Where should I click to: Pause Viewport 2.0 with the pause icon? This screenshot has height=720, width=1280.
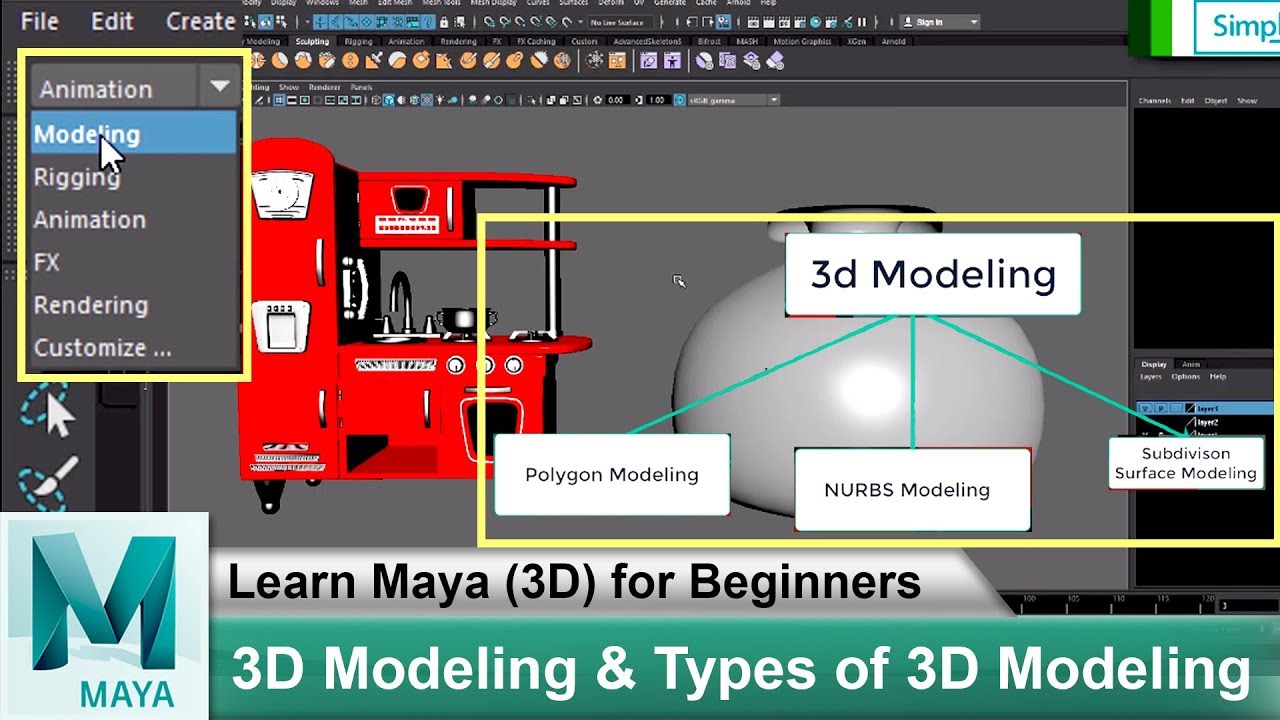[862, 22]
